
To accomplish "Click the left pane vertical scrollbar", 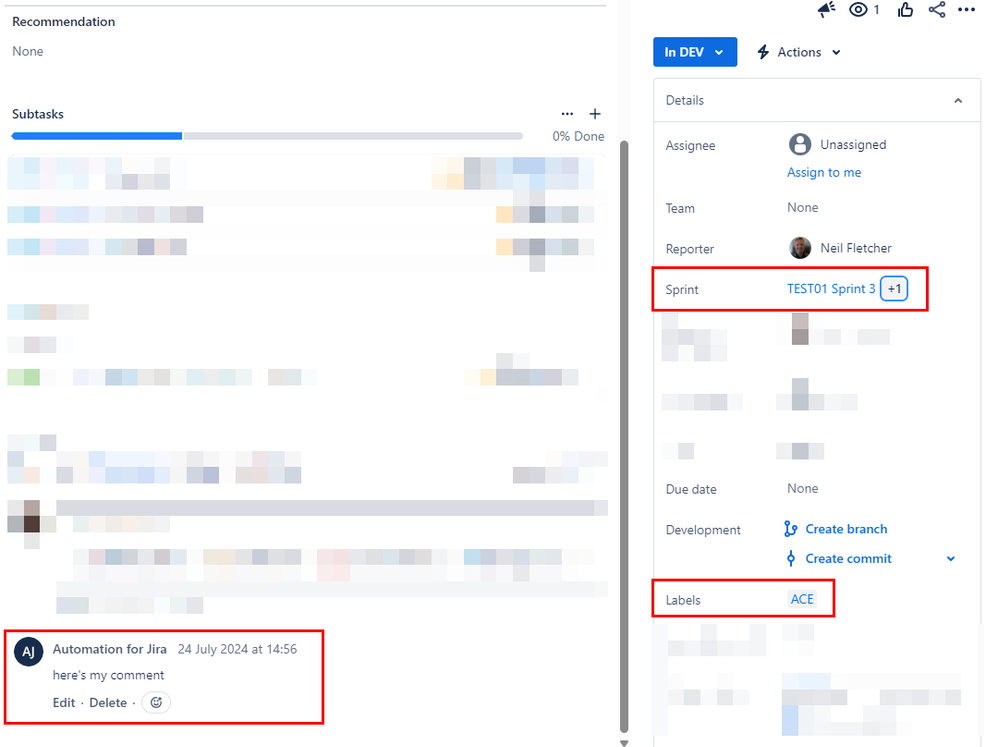I will click(624, 437).
